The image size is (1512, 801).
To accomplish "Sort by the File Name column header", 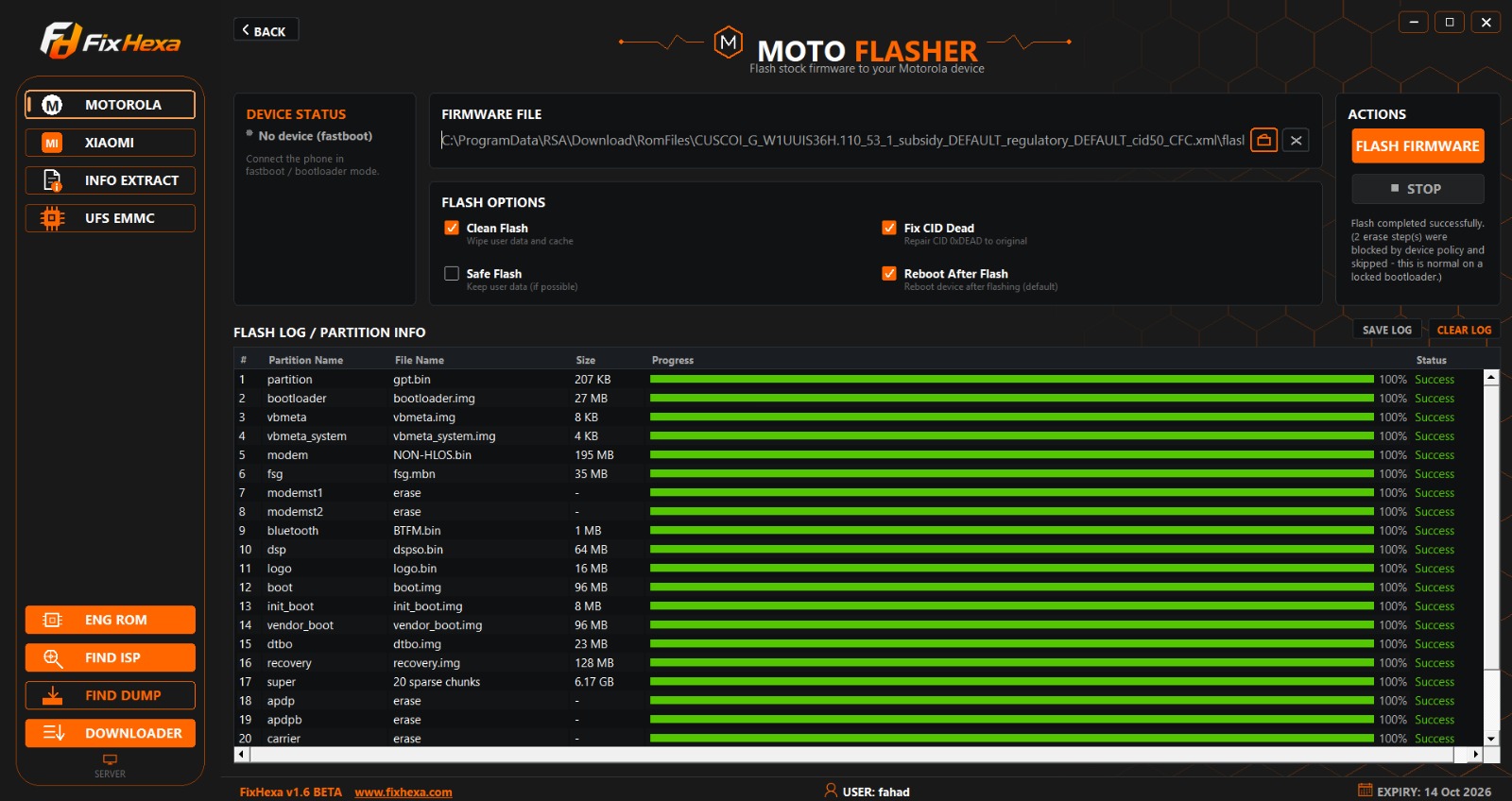I will pos(419,360).
